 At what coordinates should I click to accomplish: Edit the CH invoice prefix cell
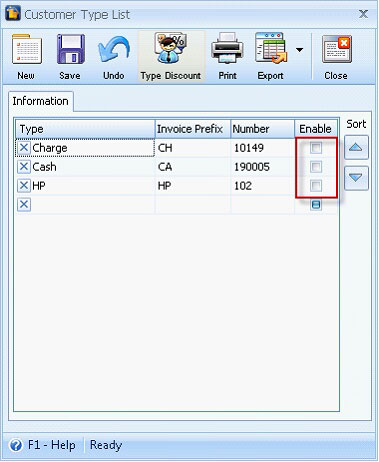tap(193, 148)
